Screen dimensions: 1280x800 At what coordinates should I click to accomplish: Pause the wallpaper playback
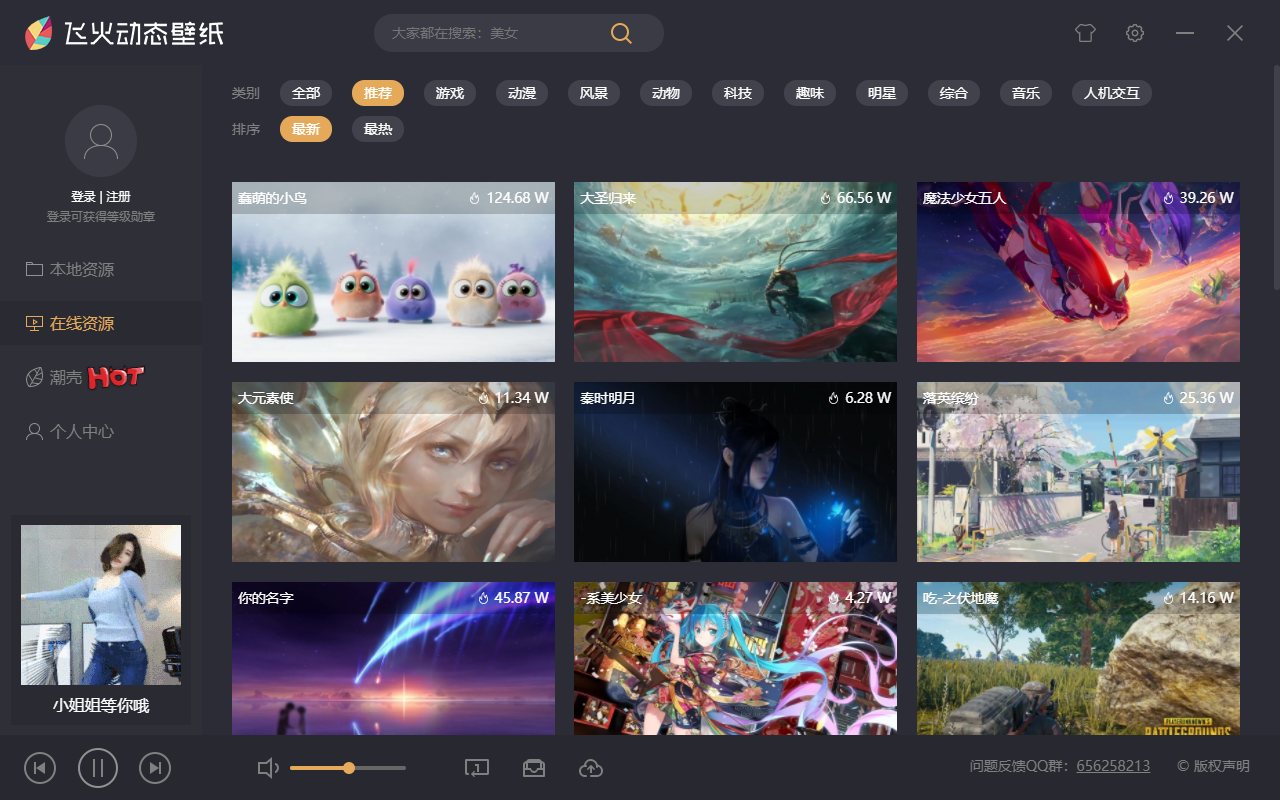coord(98,768)
